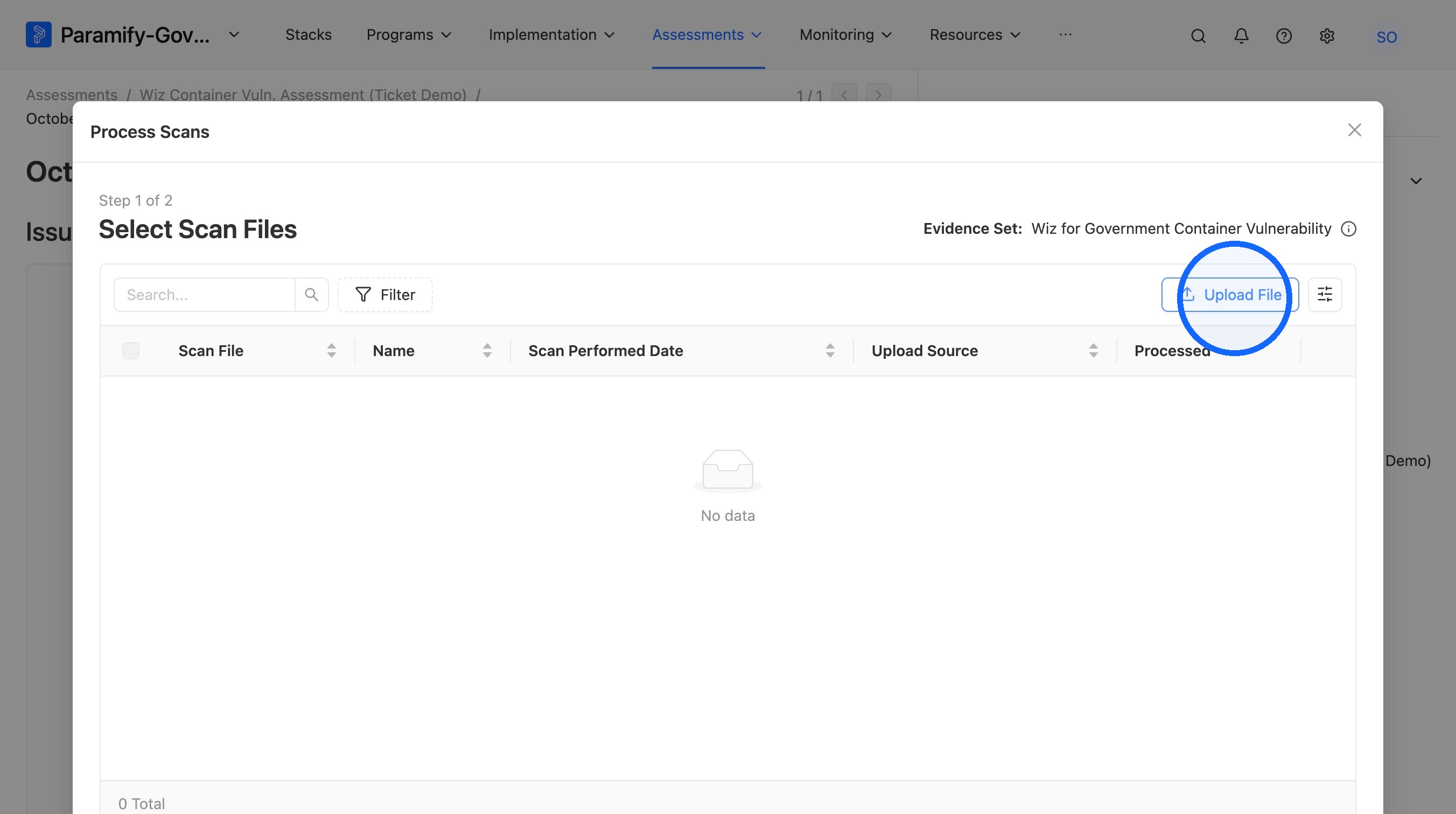Open Wiz Container Vuln. Assessment breadcrumb link
The width and height of the screenshot is (1456, 814).
click(x=303, y=94)
